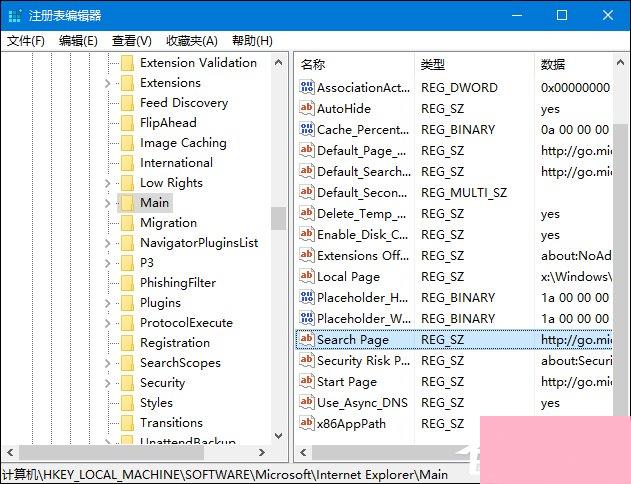
Task: Click the Search Page string icon
Action: click(307, 339)
